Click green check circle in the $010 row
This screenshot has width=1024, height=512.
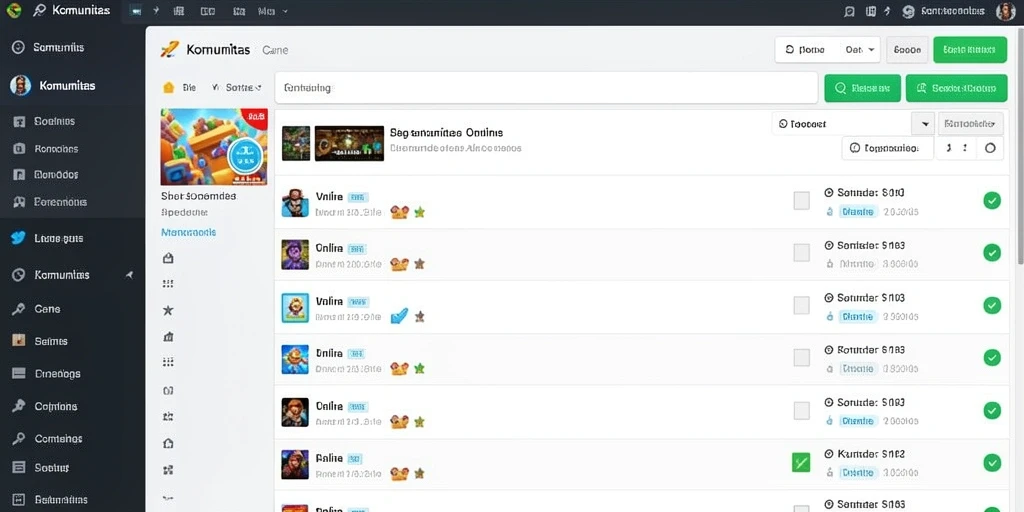992,200
